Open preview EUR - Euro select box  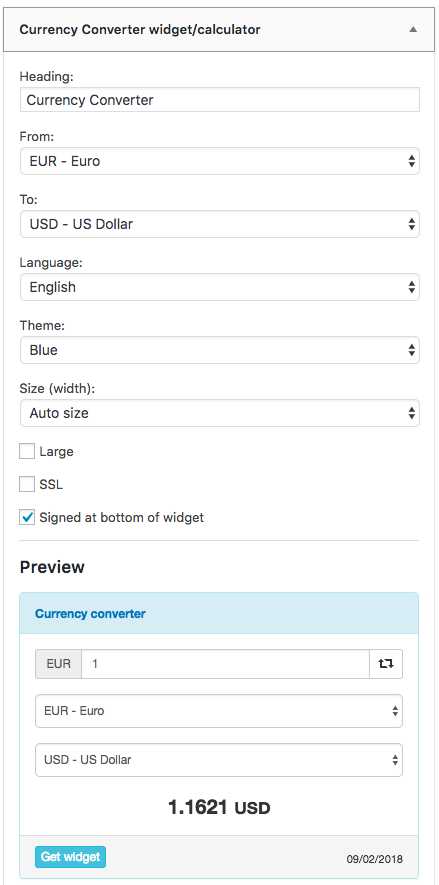219,711
